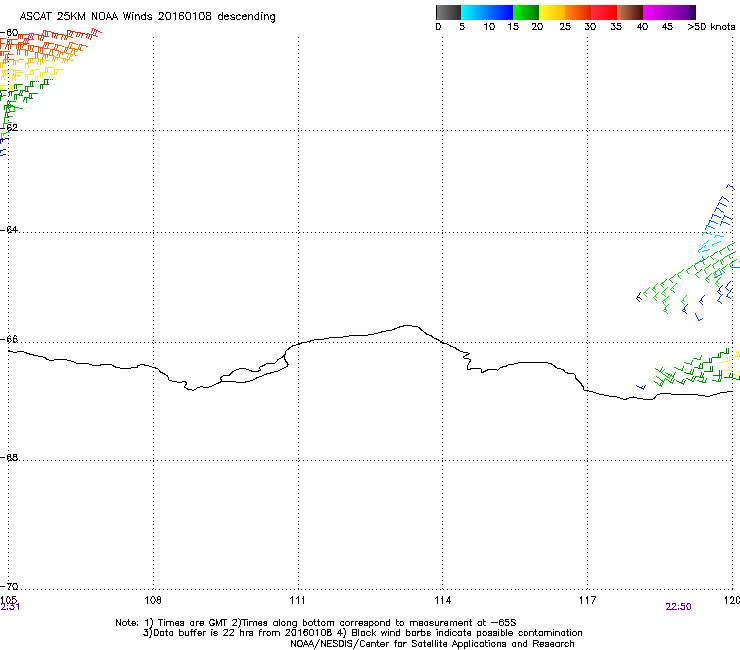Click the -68 latitude axis label

click(9, 457)
